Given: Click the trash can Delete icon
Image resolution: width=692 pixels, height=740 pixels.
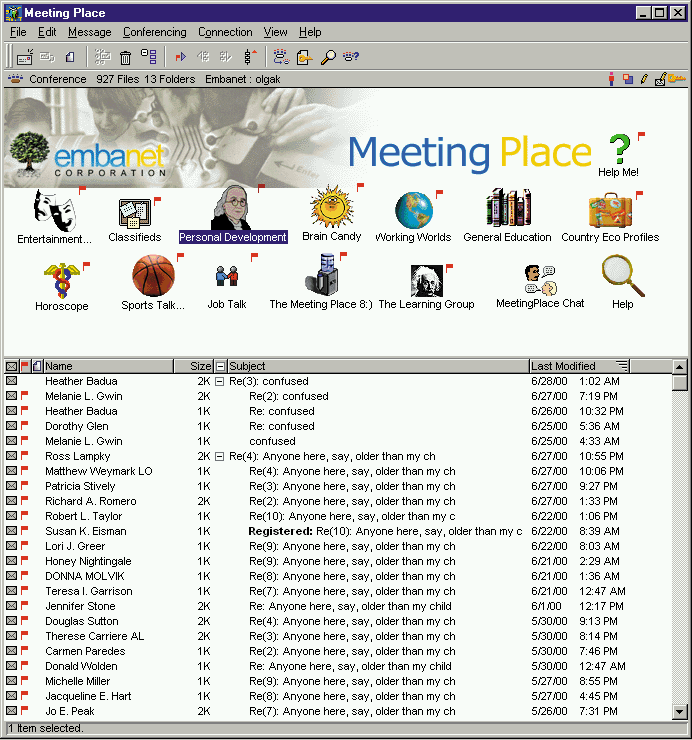Looking at the screenshot, I should pos(125,58).
